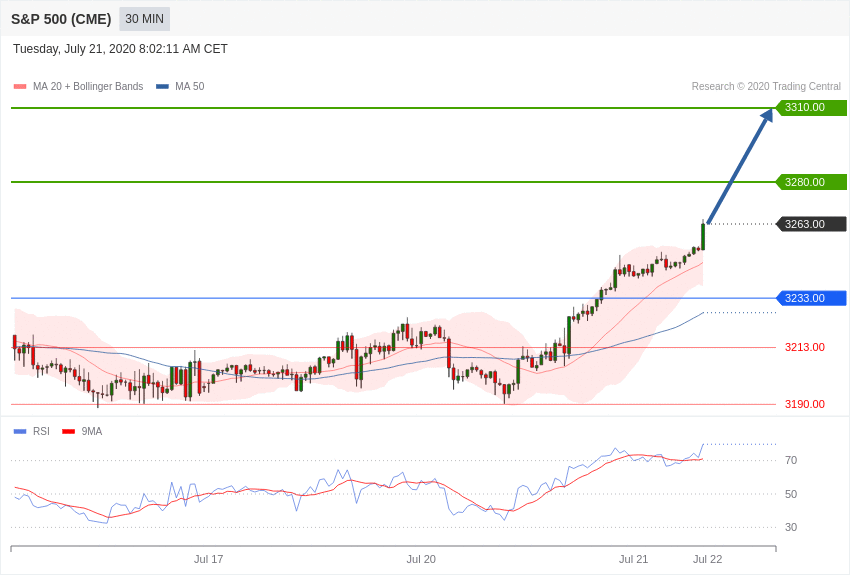Click the 30 MIN timeframe badge
Image resolution: width=850 pixels, height=576 pixels.
pos(144,19)
